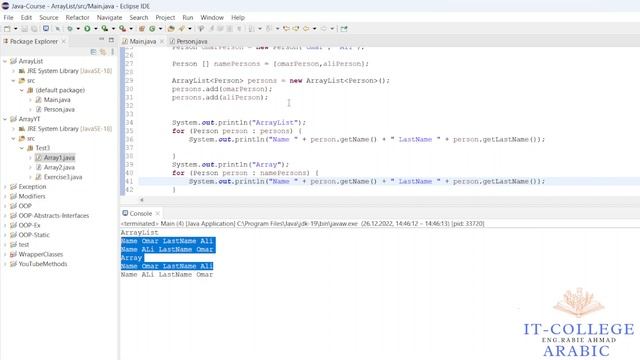Open the New wizard dropdown arrow
Image resolution: width=640 pixels, height=360 pixels.
(16, 29)
